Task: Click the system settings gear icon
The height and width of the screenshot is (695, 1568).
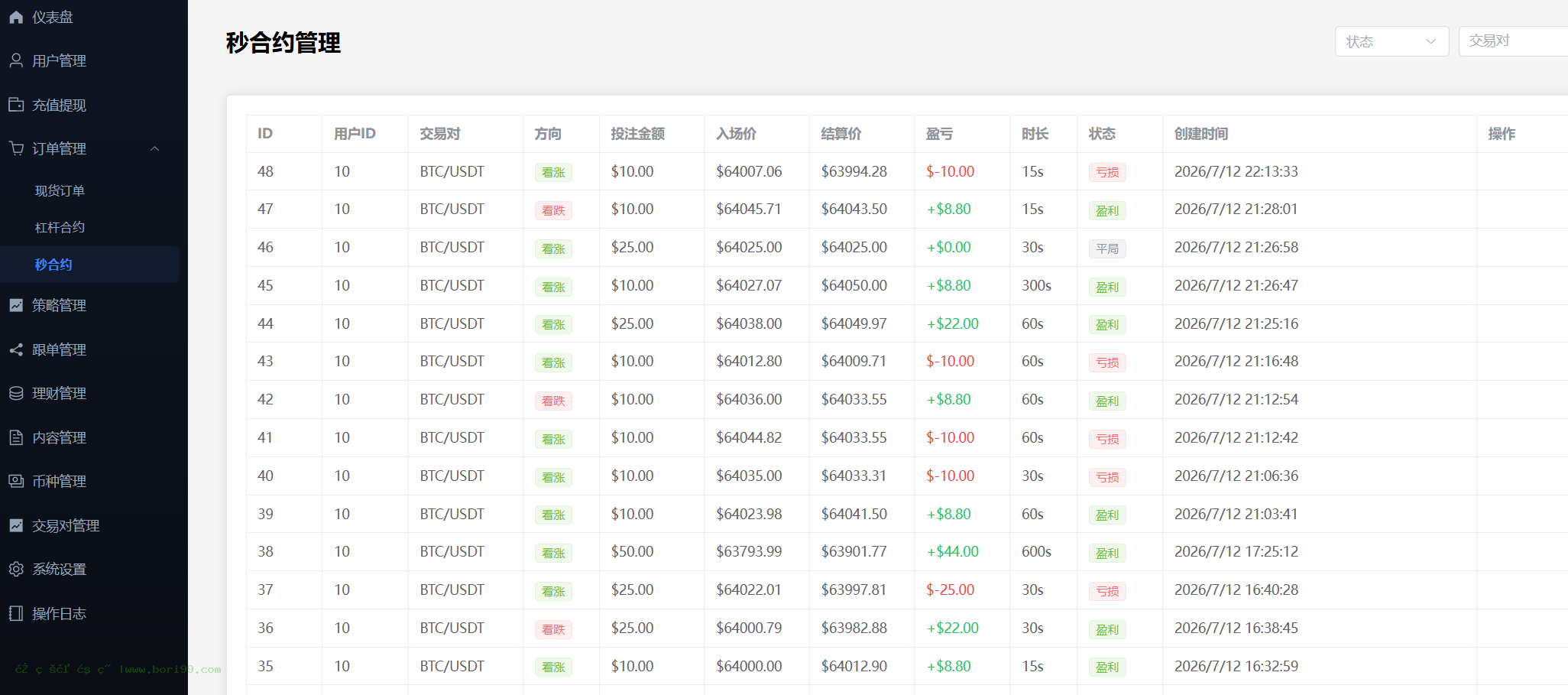Action: point(16,569)
